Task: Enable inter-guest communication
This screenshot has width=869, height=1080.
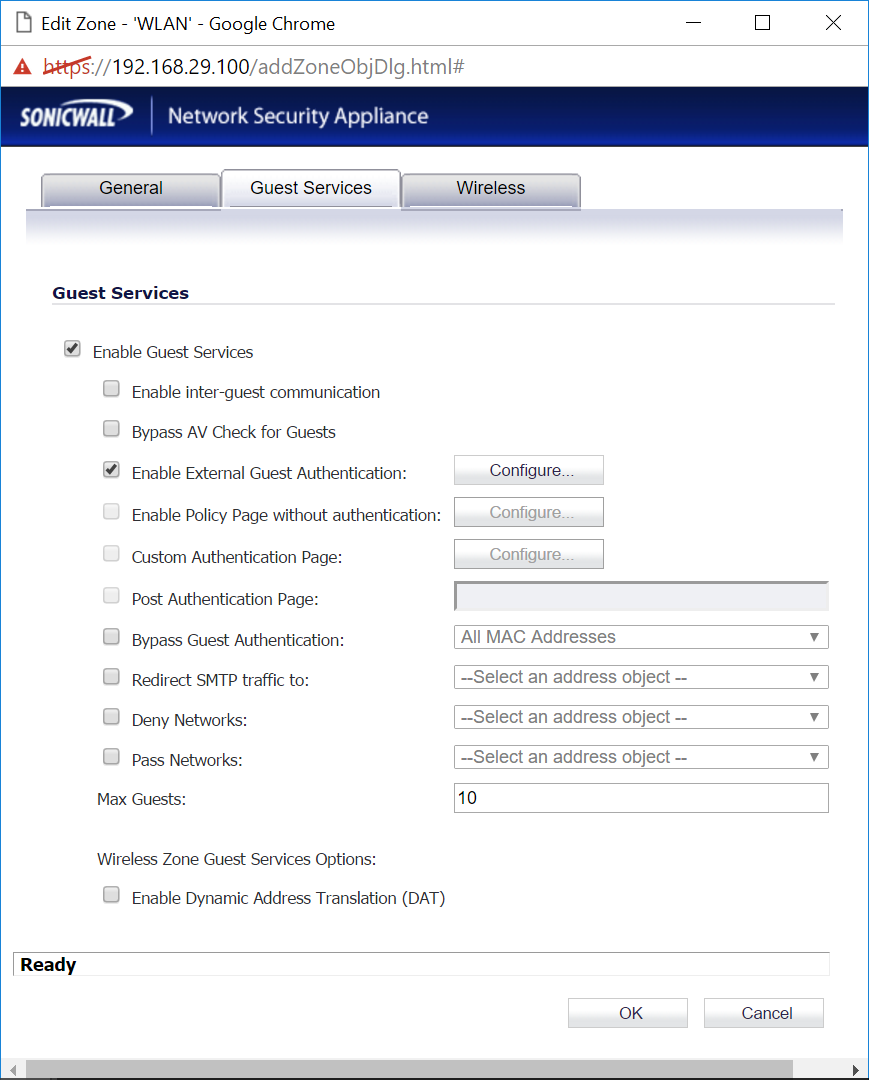Action: pos(111,388)
